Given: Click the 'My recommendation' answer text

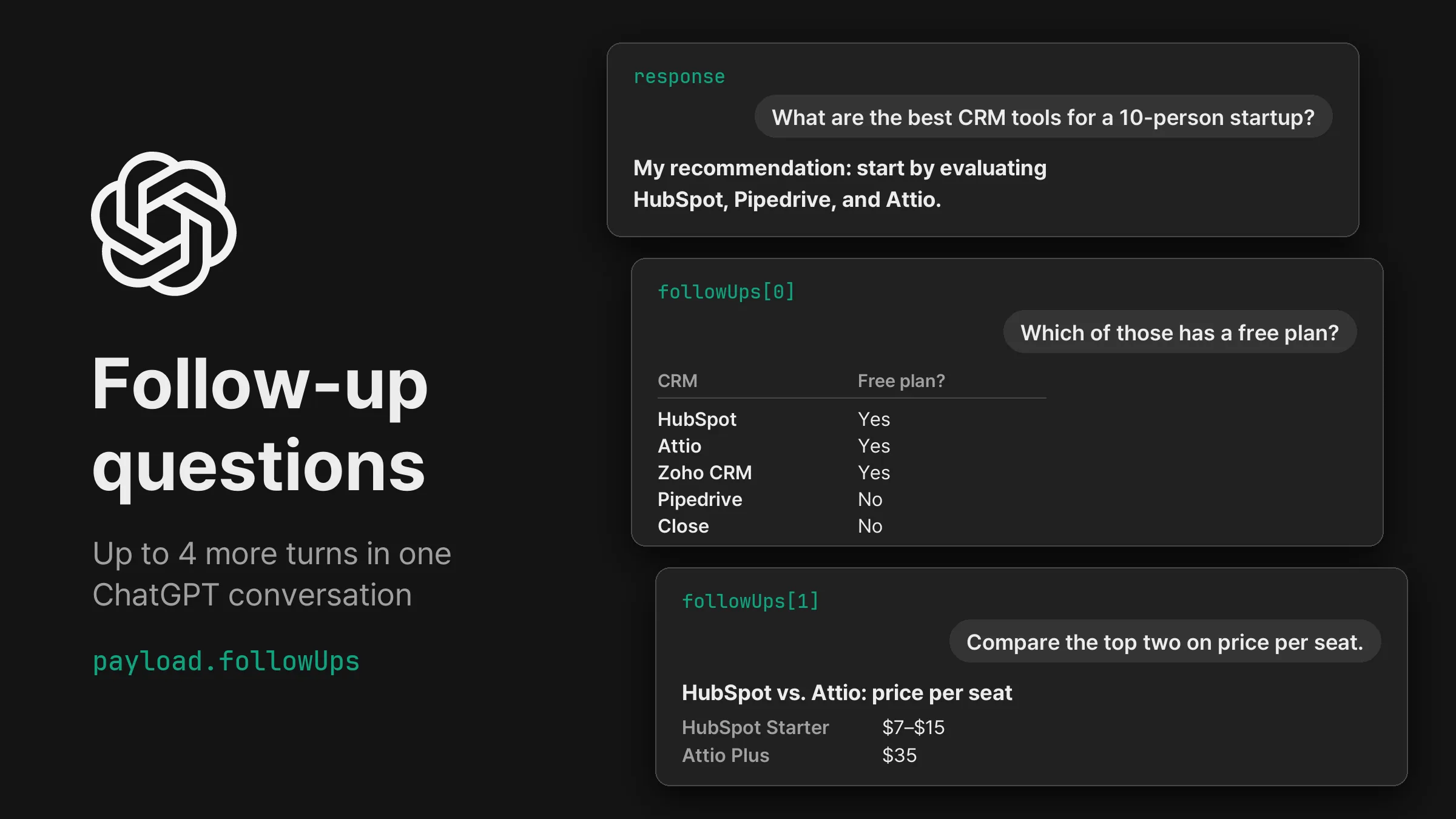Looking at the screenshot, I should (x=840, y=184).
